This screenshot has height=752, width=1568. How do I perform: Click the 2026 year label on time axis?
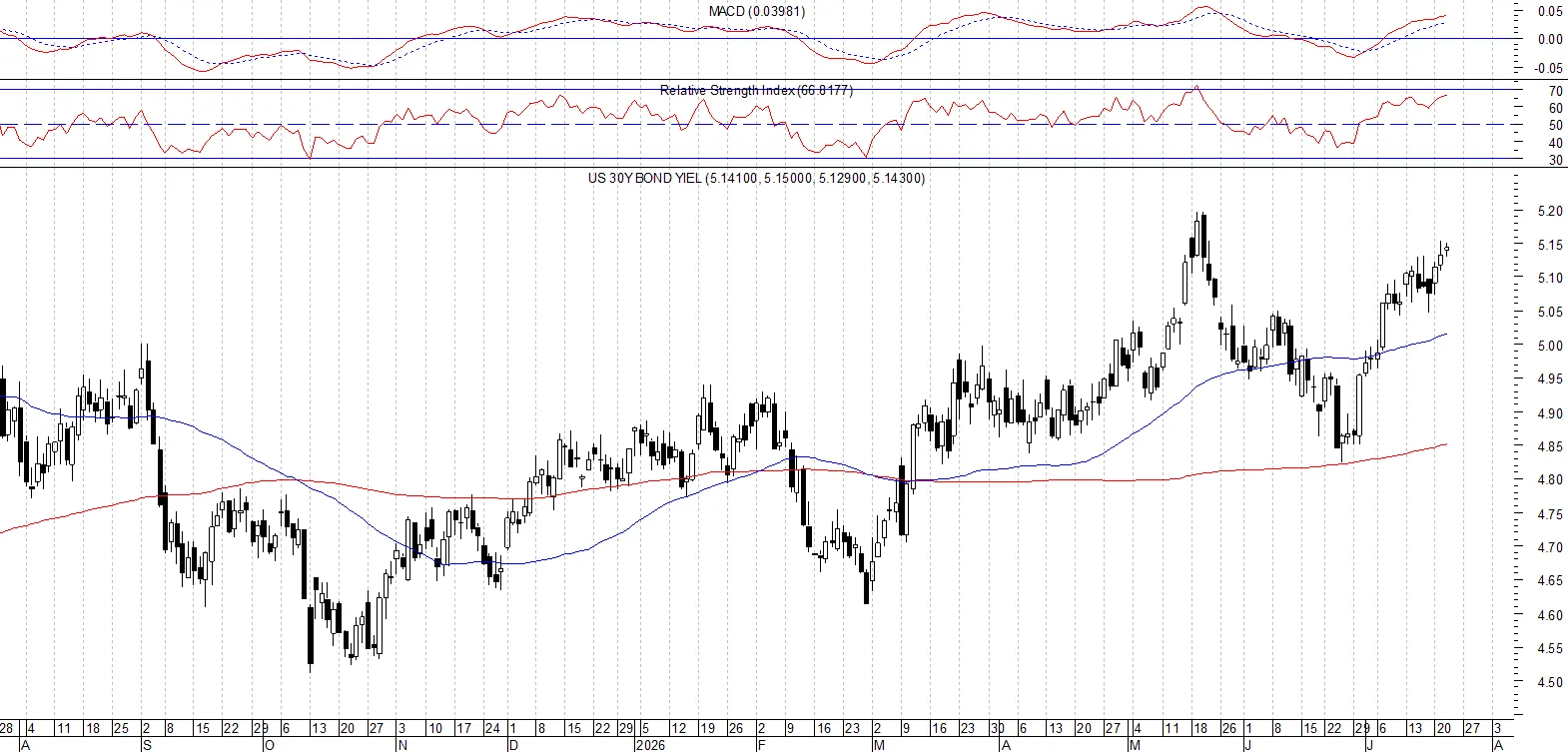pos(650,745)
